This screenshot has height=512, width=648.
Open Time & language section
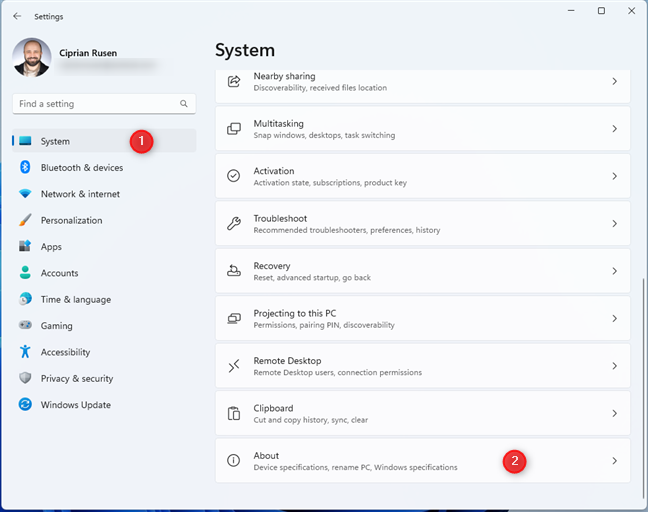[x=104, y=299]
